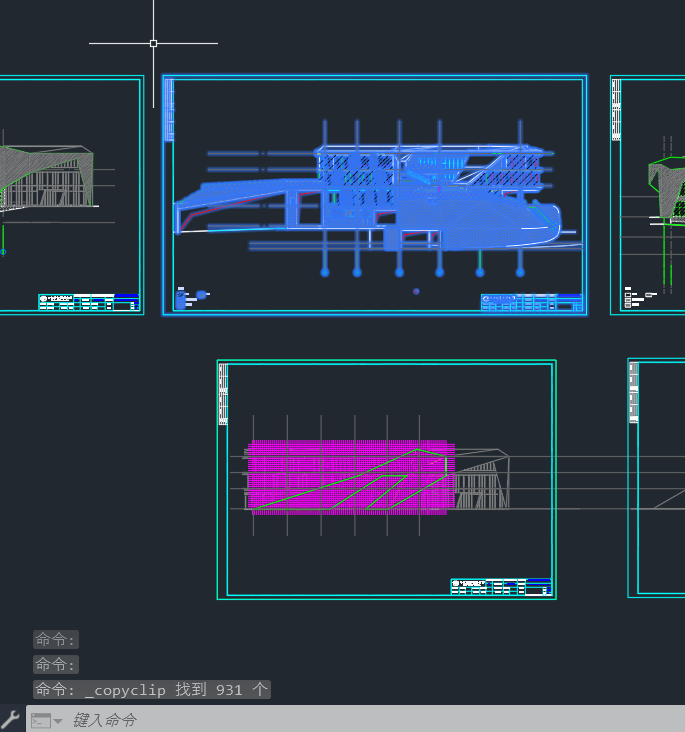This screenshot has height=732, width=685.
Task: Click the command prompt icon beside the wrench
Action: tap(40, 720)
